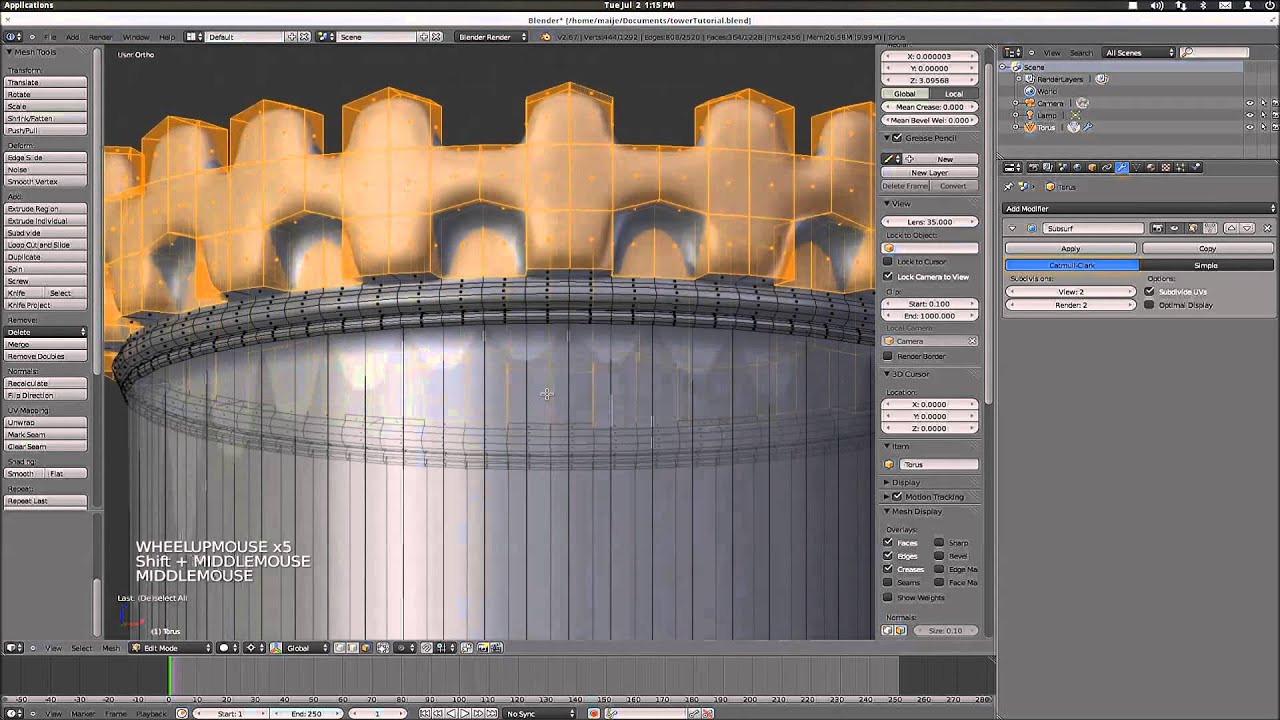Hide the Torus object using eye icon
1280x720 pixels.
(x=1249, y=127)
